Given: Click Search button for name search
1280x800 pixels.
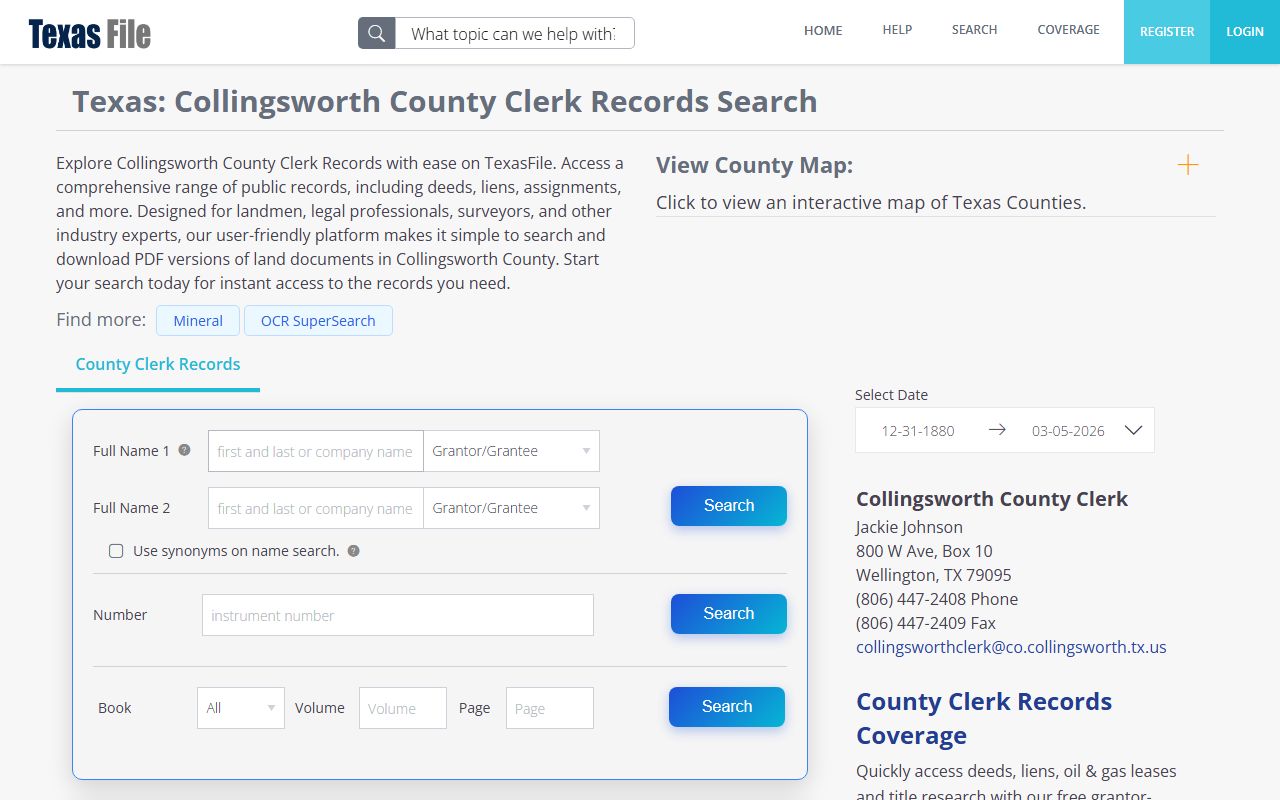Looking at the screenshot, I should point(729,506).
